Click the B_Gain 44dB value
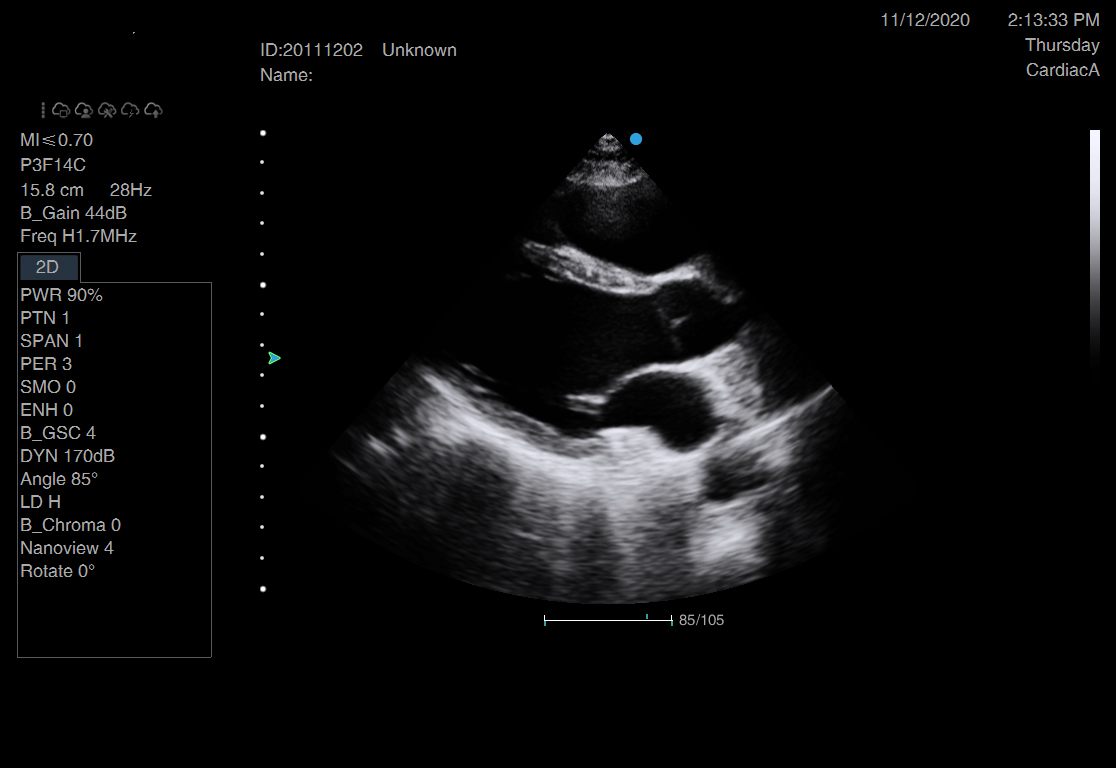The width and height of the screenshot is (1116, 768). (x=73, y=213)
